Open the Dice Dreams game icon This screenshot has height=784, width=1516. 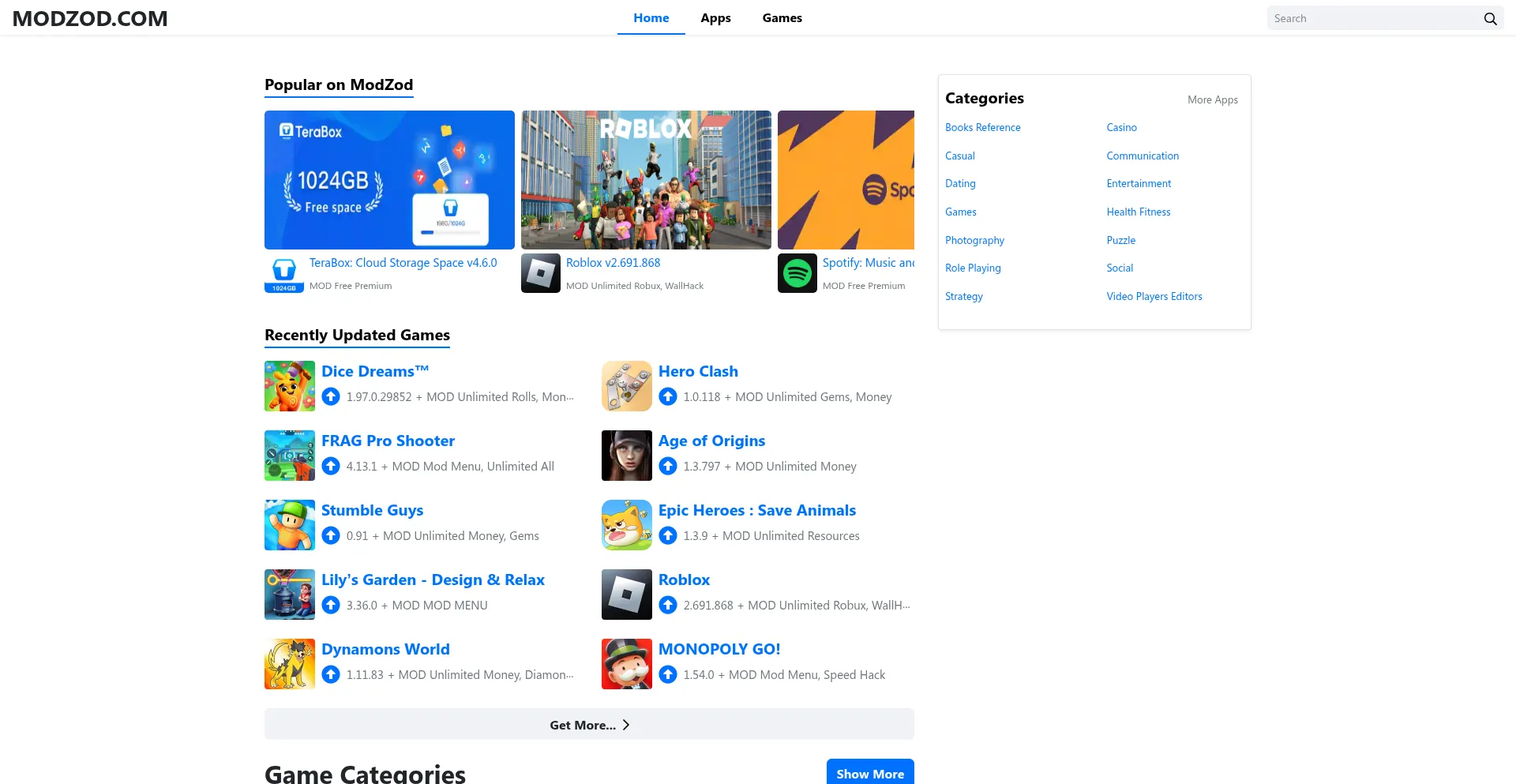point(290,386)
